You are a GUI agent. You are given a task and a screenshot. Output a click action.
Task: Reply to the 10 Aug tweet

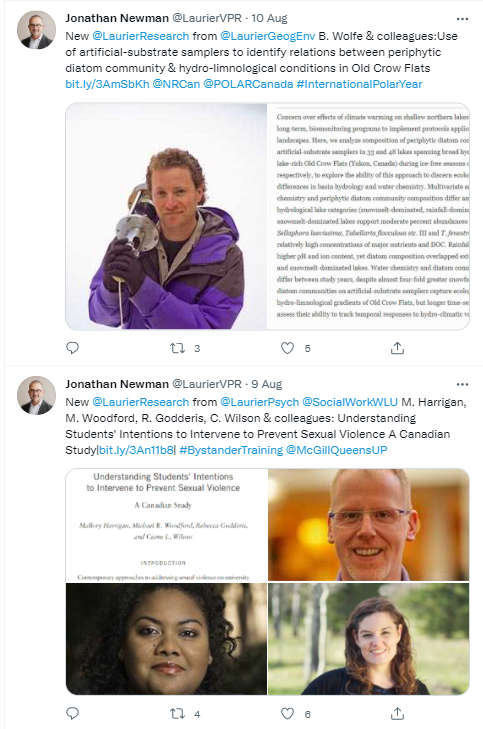73,348
